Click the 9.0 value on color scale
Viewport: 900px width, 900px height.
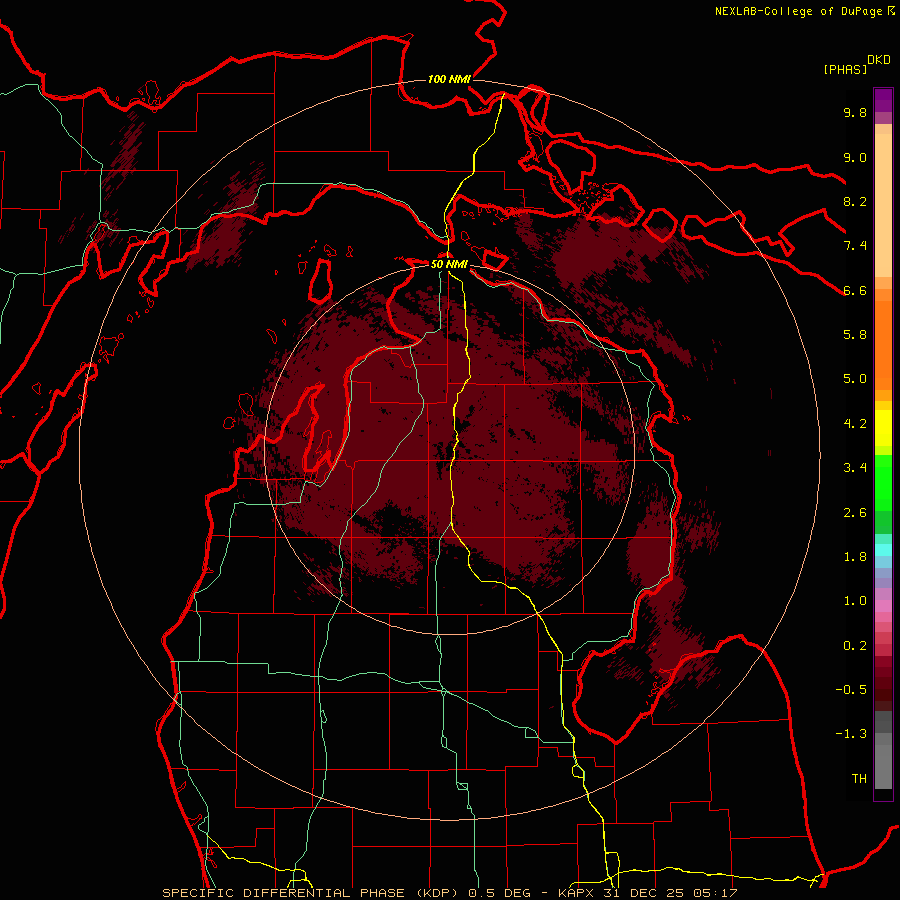[855, 157]
